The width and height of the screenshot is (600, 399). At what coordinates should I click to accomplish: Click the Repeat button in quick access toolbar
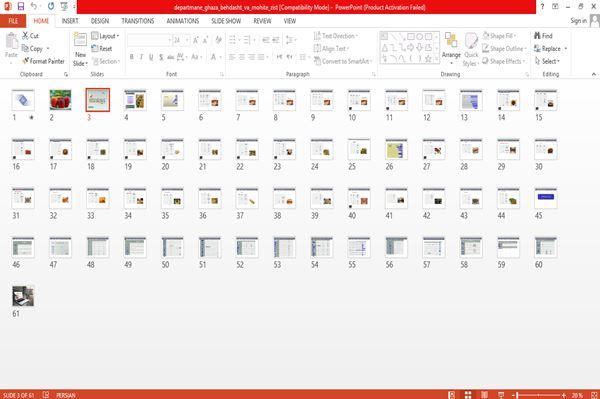(x=51, y=7)
